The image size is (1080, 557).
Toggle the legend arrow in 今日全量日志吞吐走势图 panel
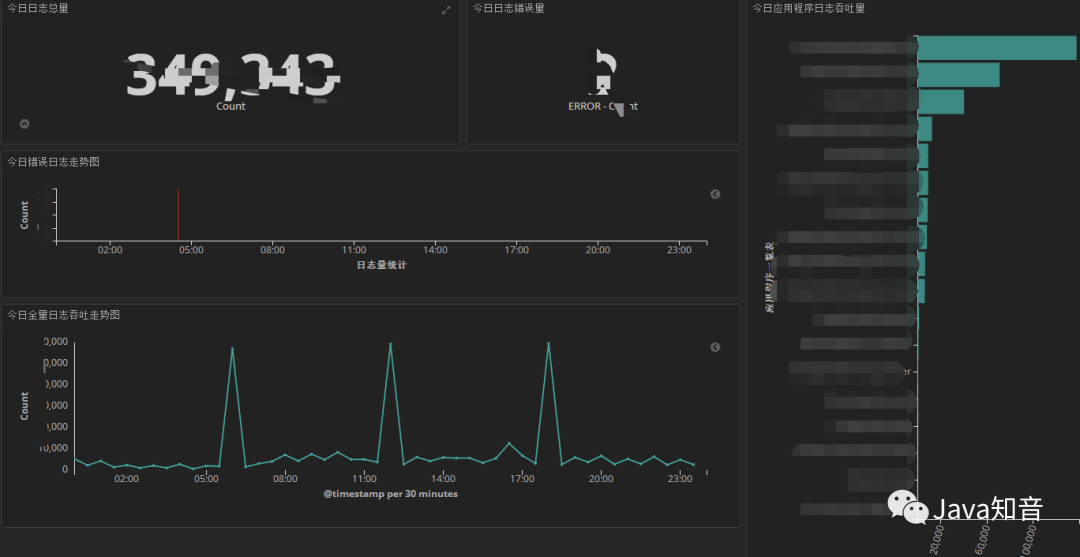pos(715,347)
